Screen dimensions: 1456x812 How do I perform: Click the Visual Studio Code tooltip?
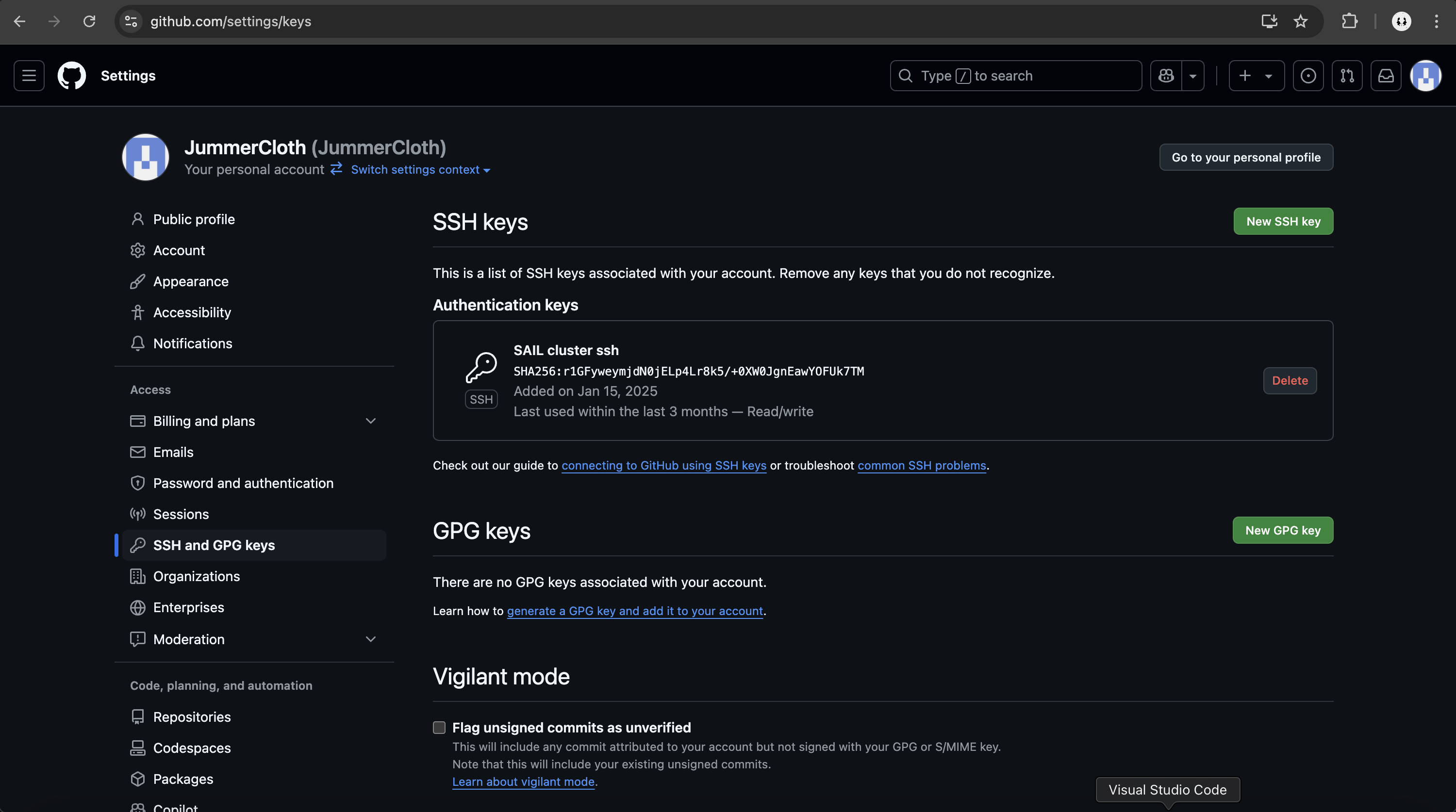[x=1167, y=789]
